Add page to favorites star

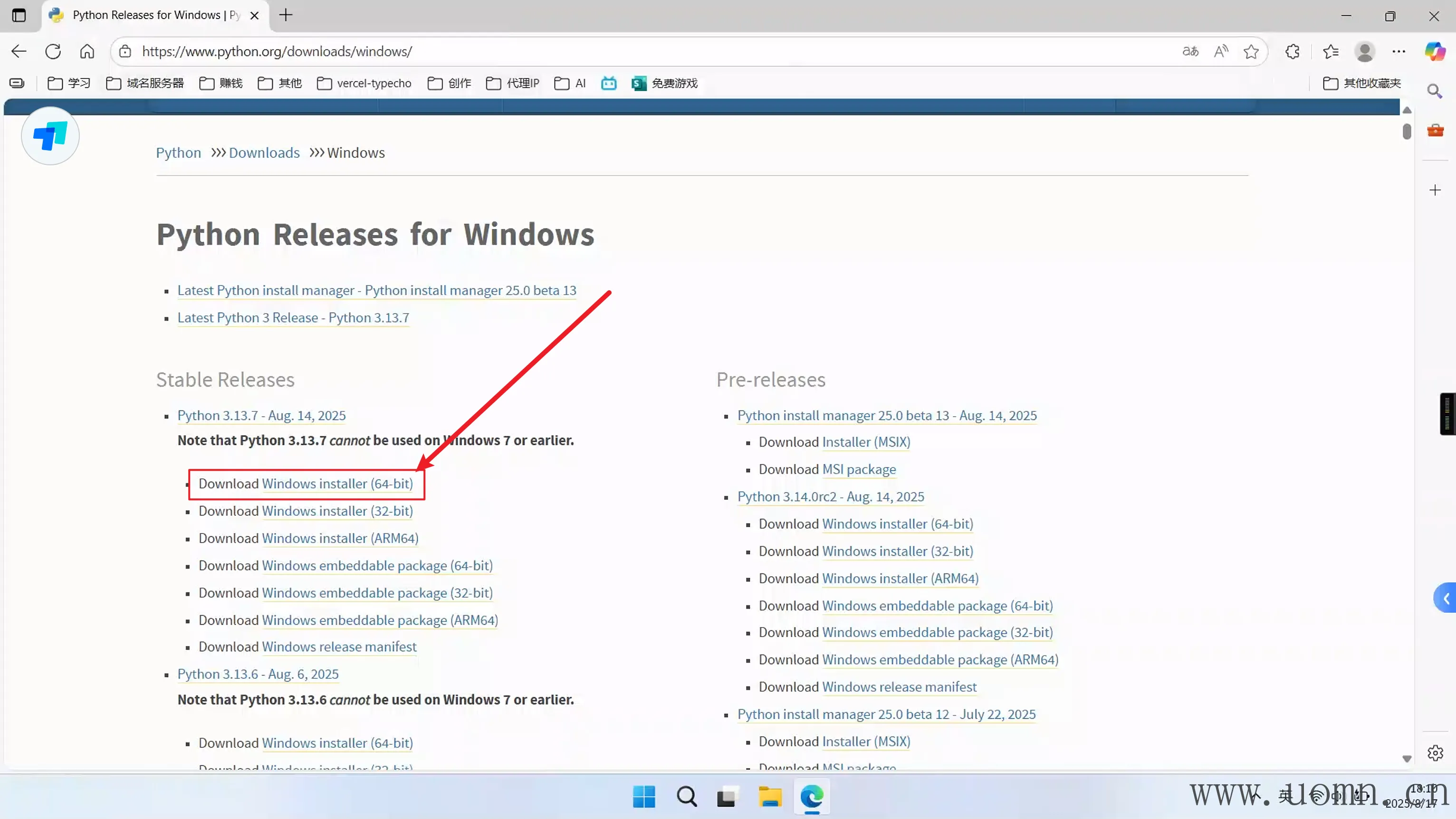[x=1251, y=51]
